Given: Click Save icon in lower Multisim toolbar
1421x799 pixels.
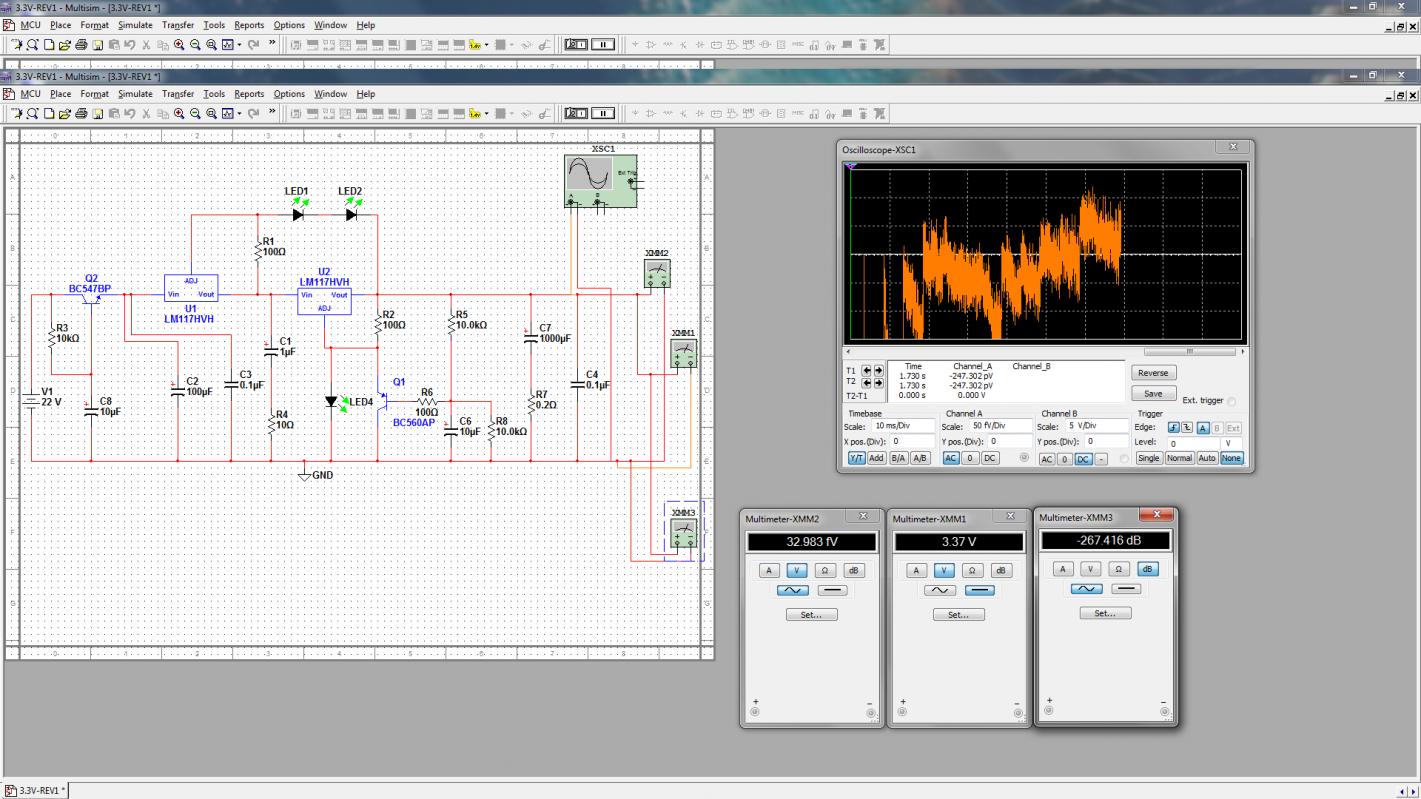Looking at the screenshot, I should pyautogui.click(x=98, y=114).
